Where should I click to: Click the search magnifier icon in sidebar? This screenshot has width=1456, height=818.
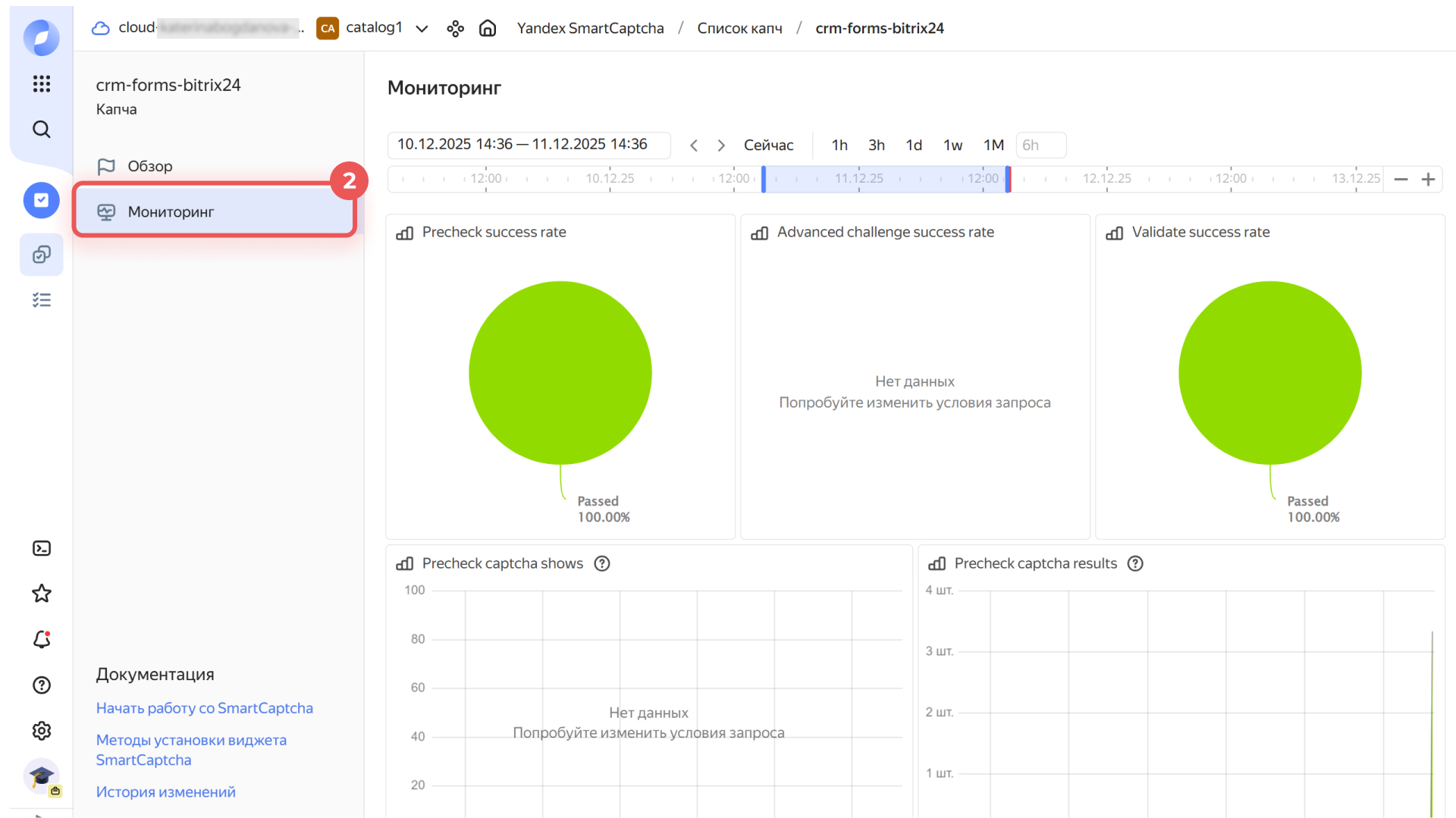42,130
